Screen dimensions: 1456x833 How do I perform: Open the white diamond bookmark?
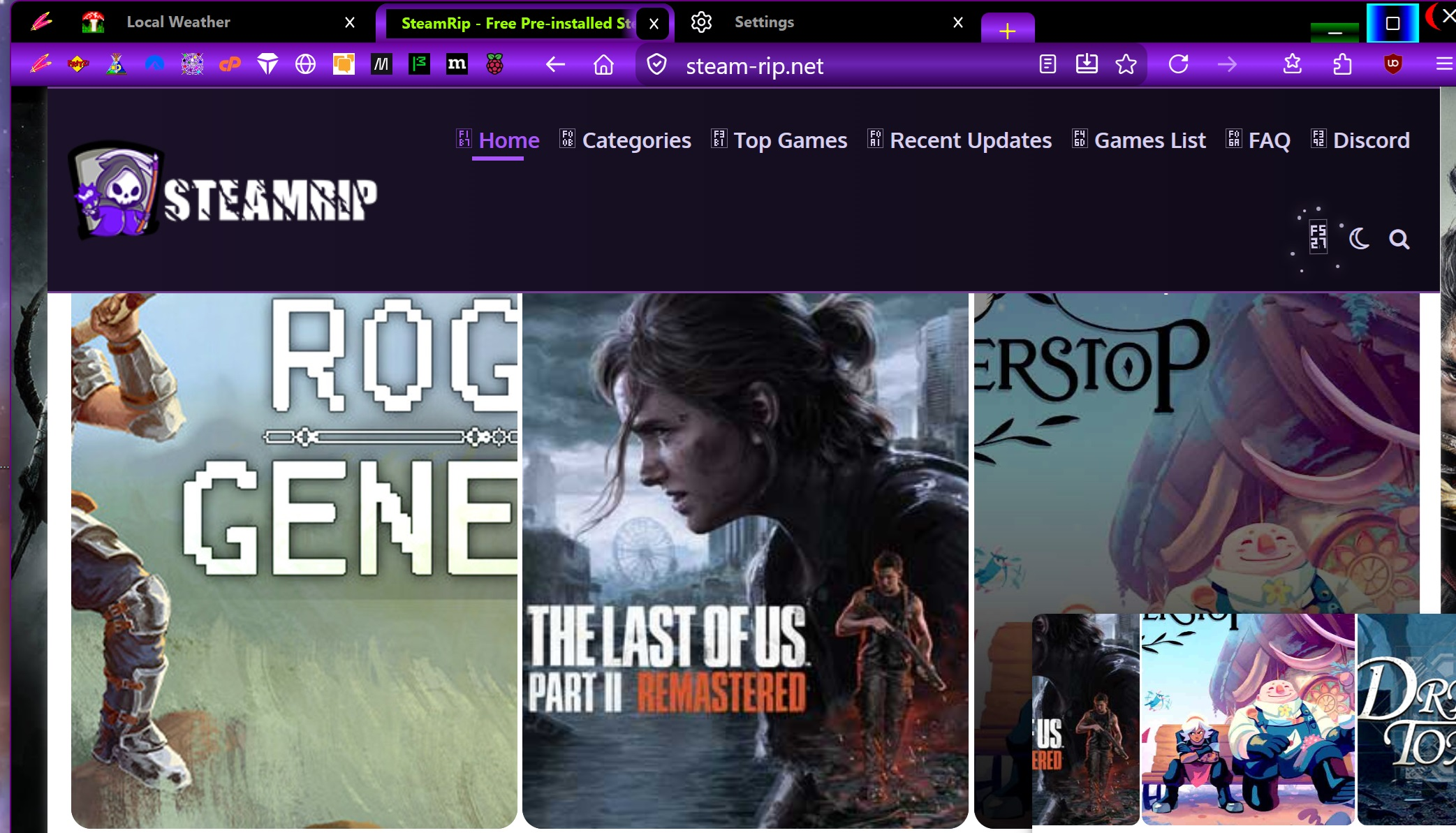[267, 64]
